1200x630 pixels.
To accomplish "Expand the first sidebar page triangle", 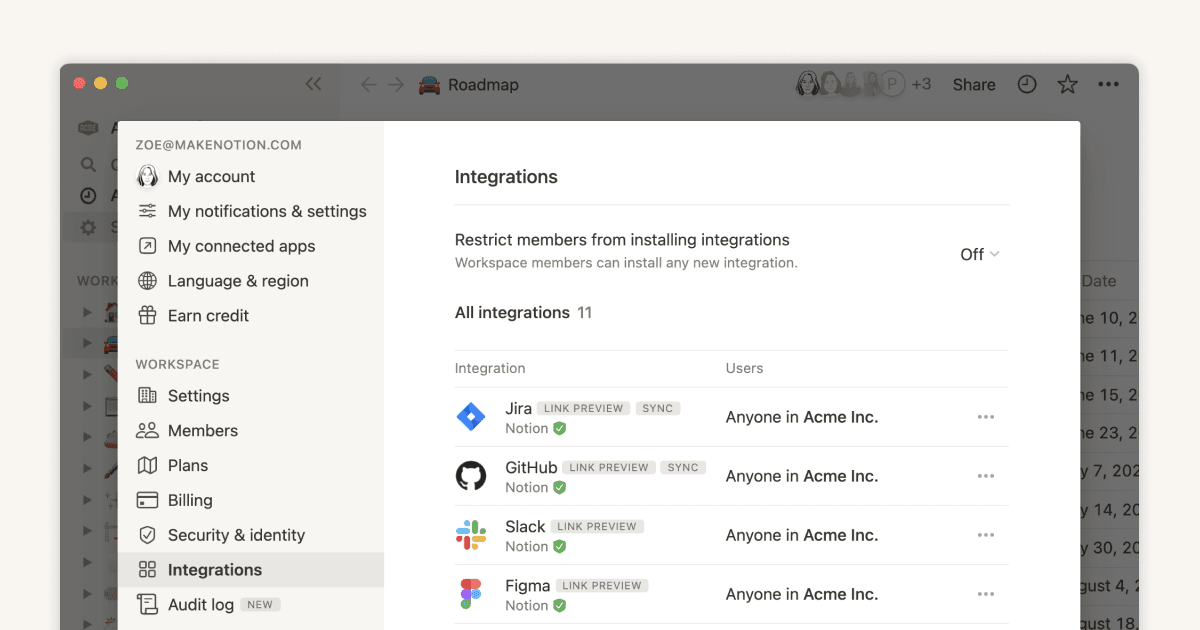I will (x=85, y=311).
